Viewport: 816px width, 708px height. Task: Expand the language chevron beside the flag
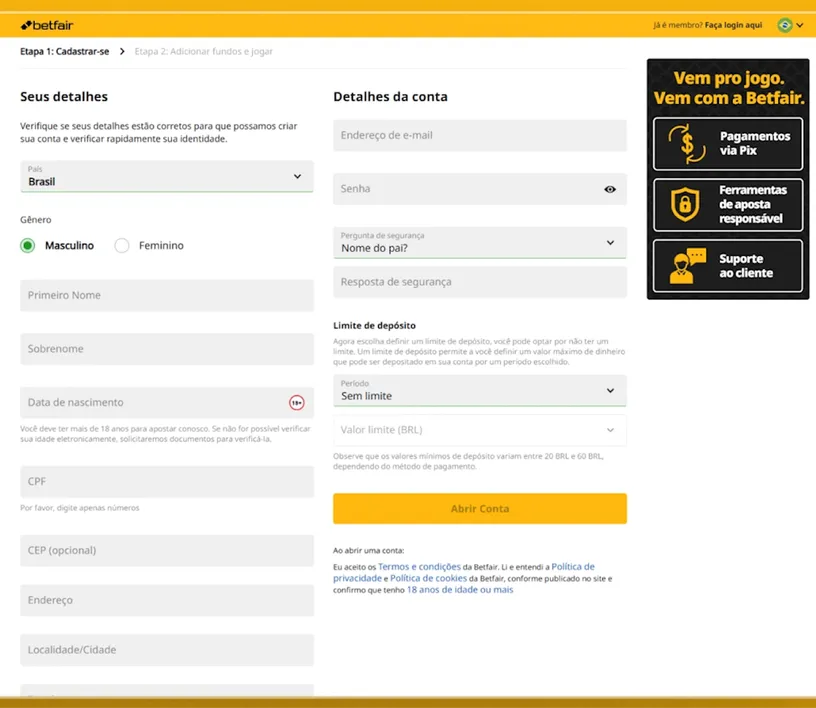tap(800, 25)
